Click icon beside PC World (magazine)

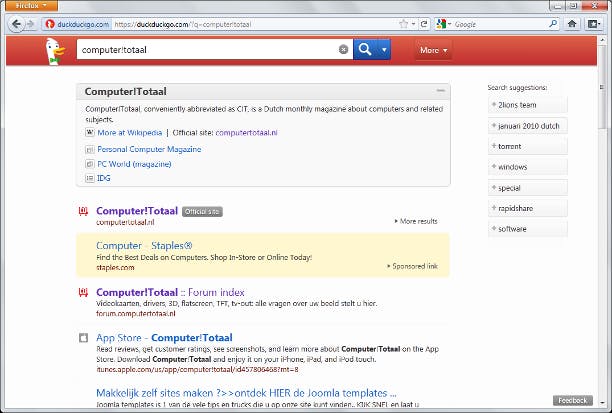pyautogui.click(x=90, y=164)
